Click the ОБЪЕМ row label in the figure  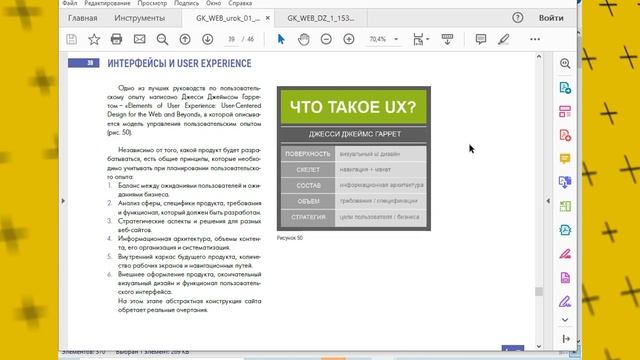pos(308,202)
